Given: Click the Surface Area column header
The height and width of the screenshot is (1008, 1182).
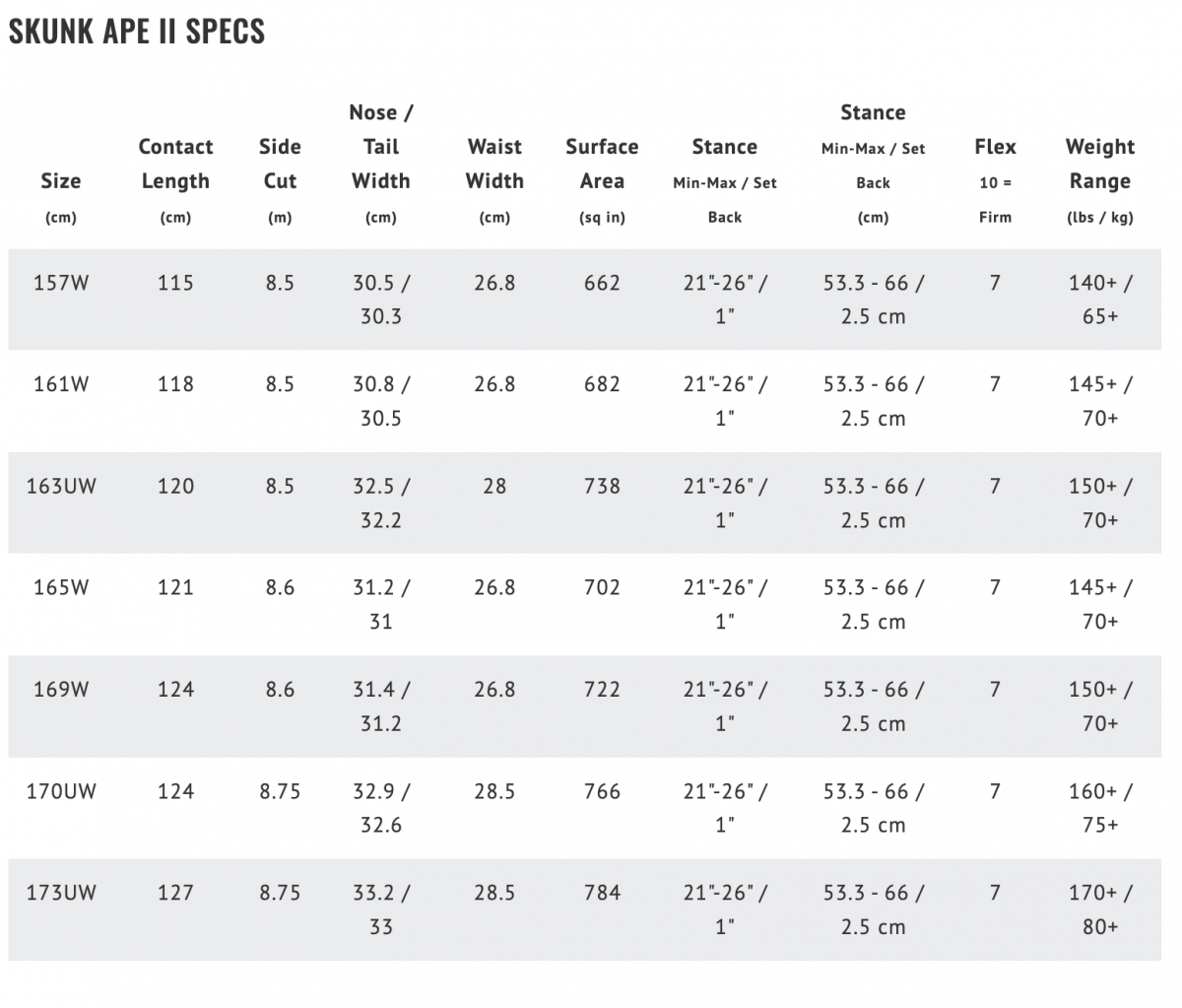Looking at the screenshot, I should pyautogui.click(x=602, y=181).
